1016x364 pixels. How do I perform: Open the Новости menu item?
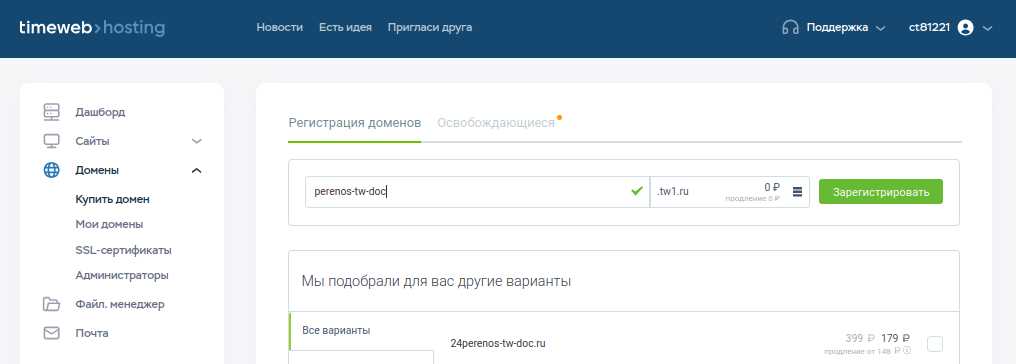(x=279, y=28)
